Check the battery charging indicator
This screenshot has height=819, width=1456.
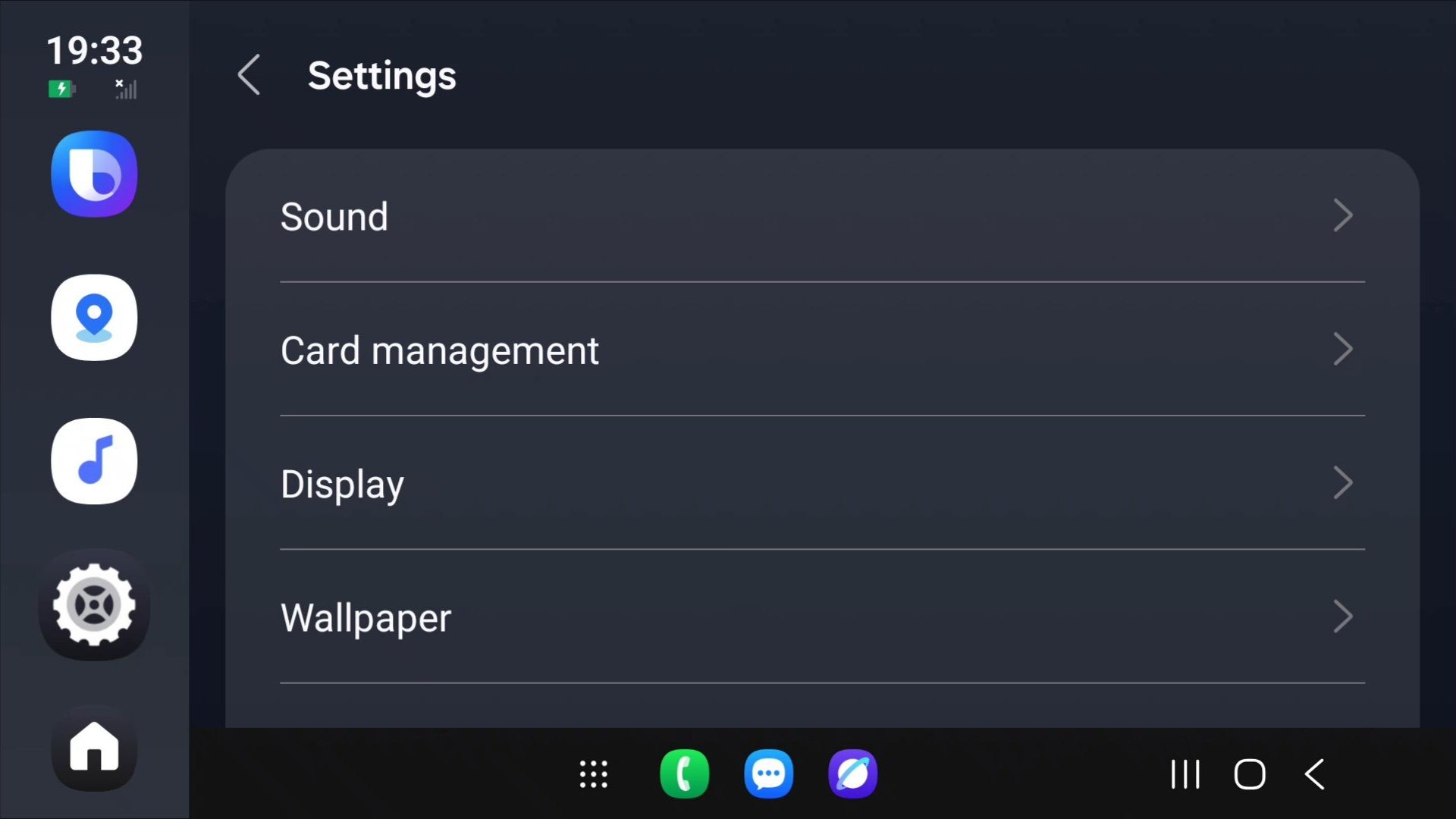[x=62, y=89]
